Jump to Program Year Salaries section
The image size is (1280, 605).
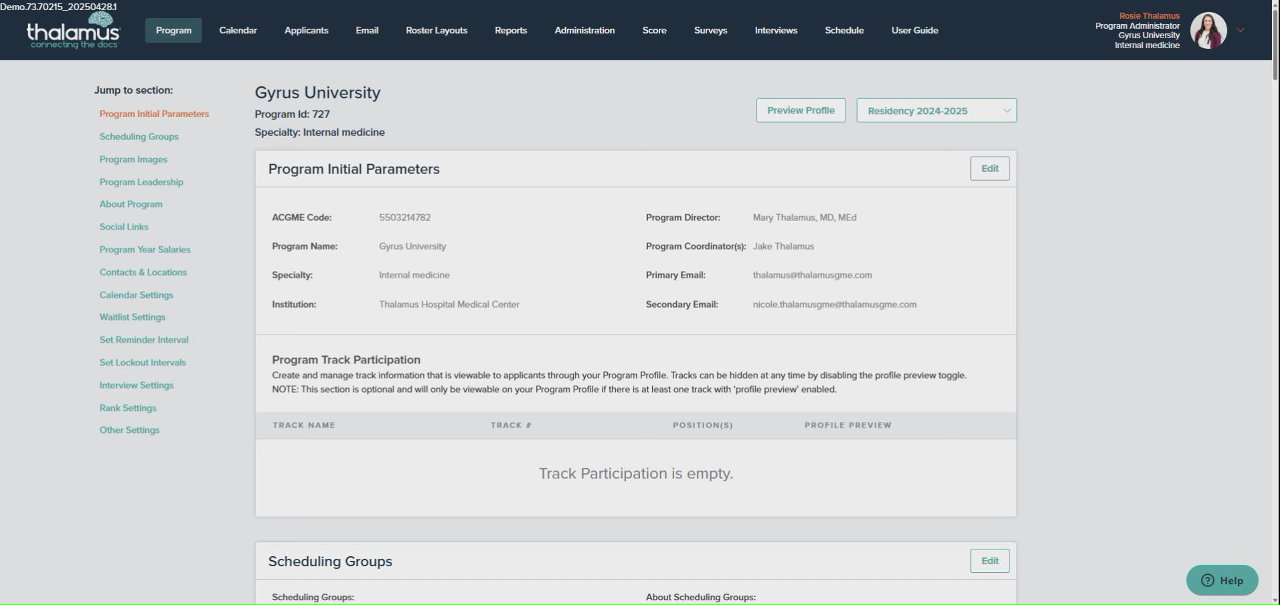(145, 250)
